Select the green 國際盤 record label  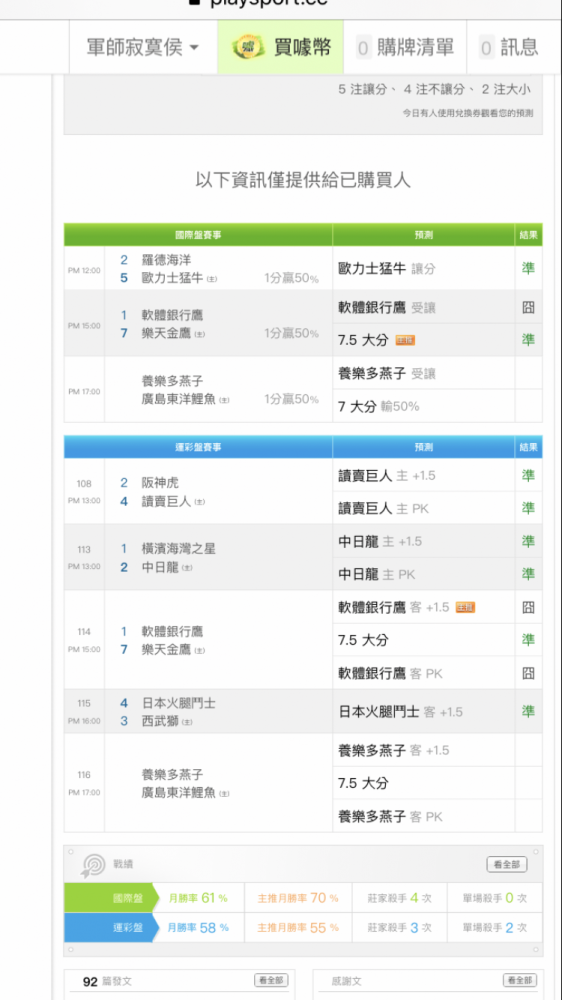[x=110, y=898]
